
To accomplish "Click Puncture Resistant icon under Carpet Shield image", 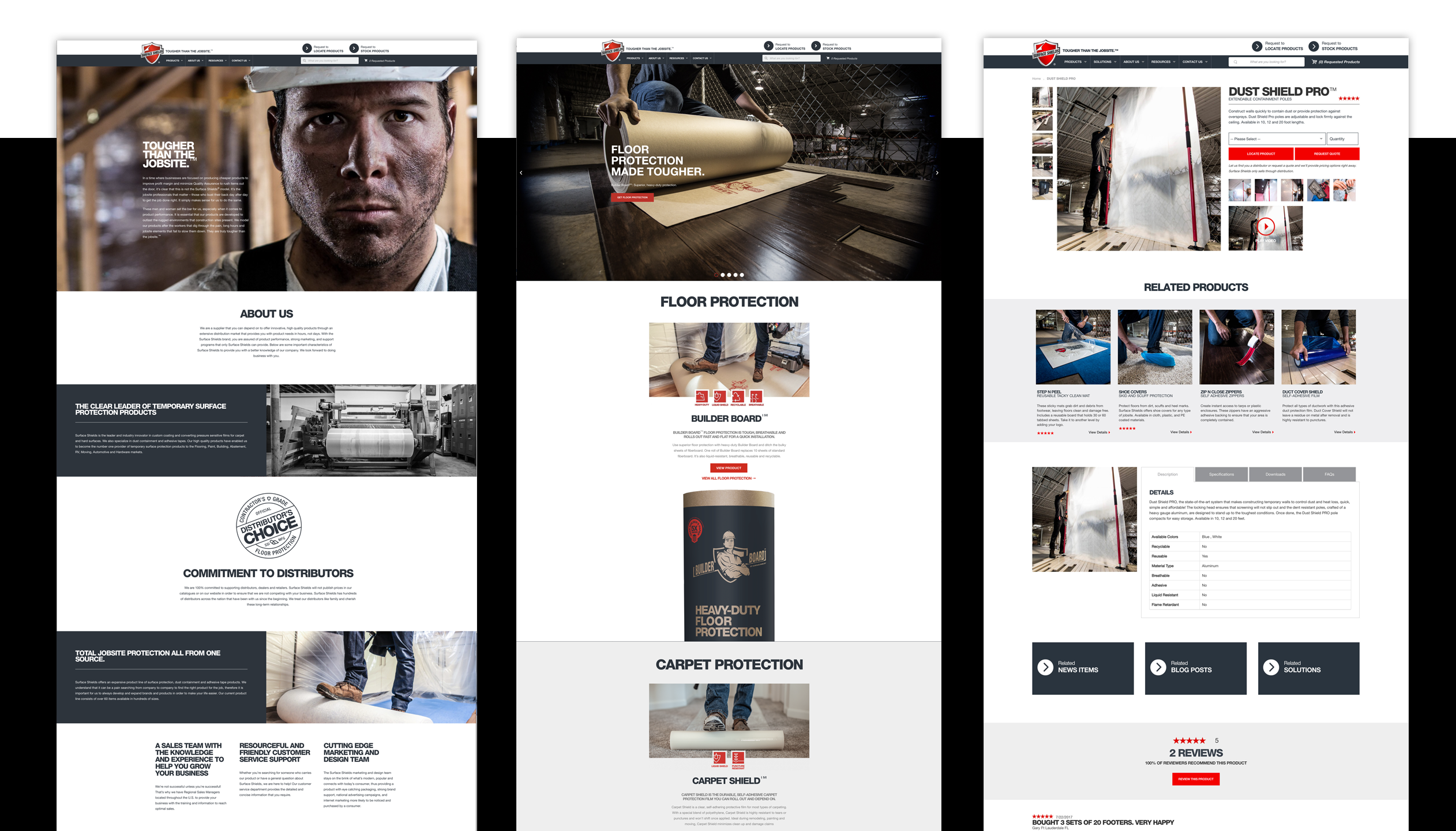I will [x=738, y=758].
